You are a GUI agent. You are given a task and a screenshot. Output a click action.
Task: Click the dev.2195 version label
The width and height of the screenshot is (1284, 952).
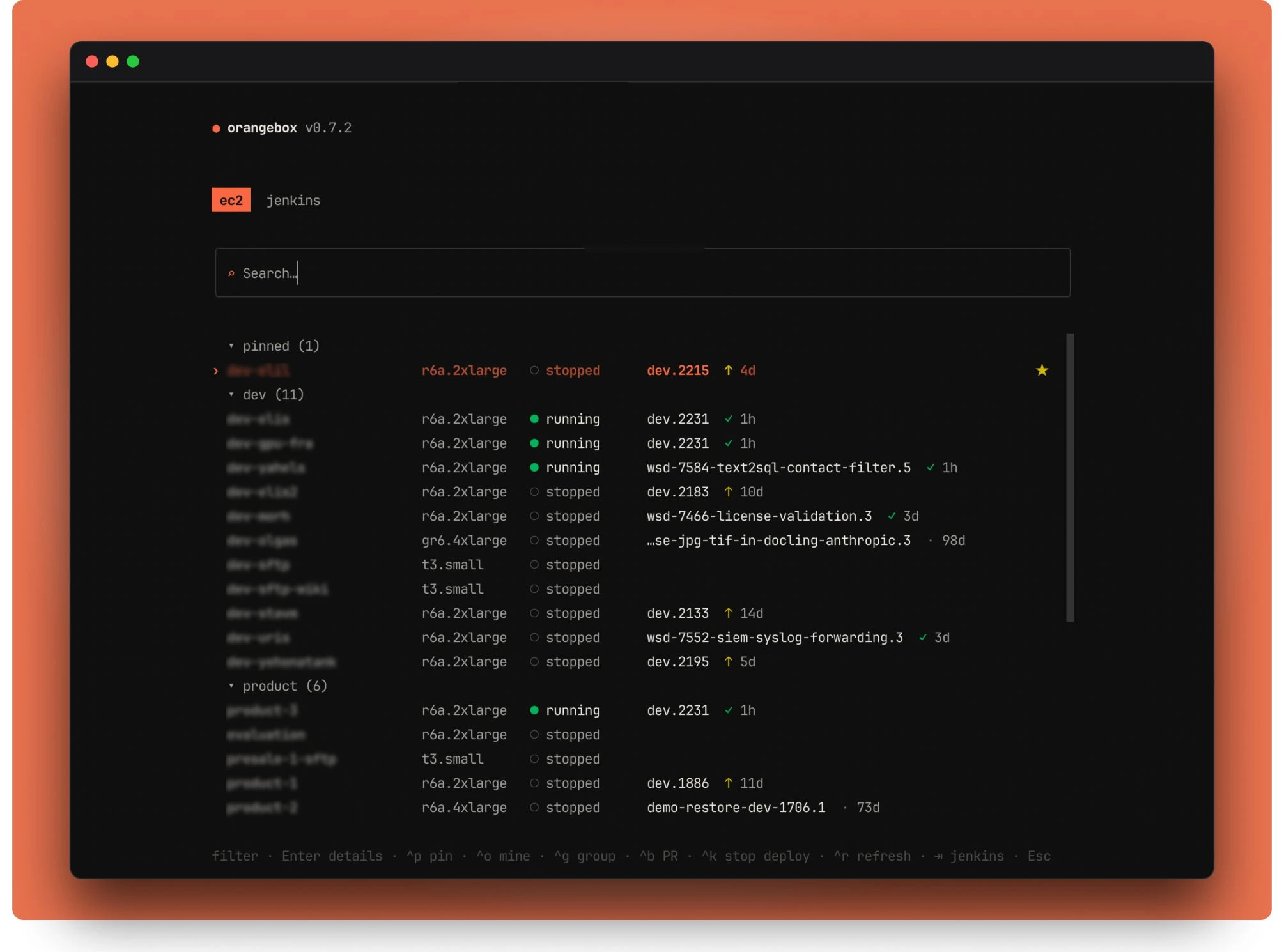pyautogui.click(x=677, y=661)
